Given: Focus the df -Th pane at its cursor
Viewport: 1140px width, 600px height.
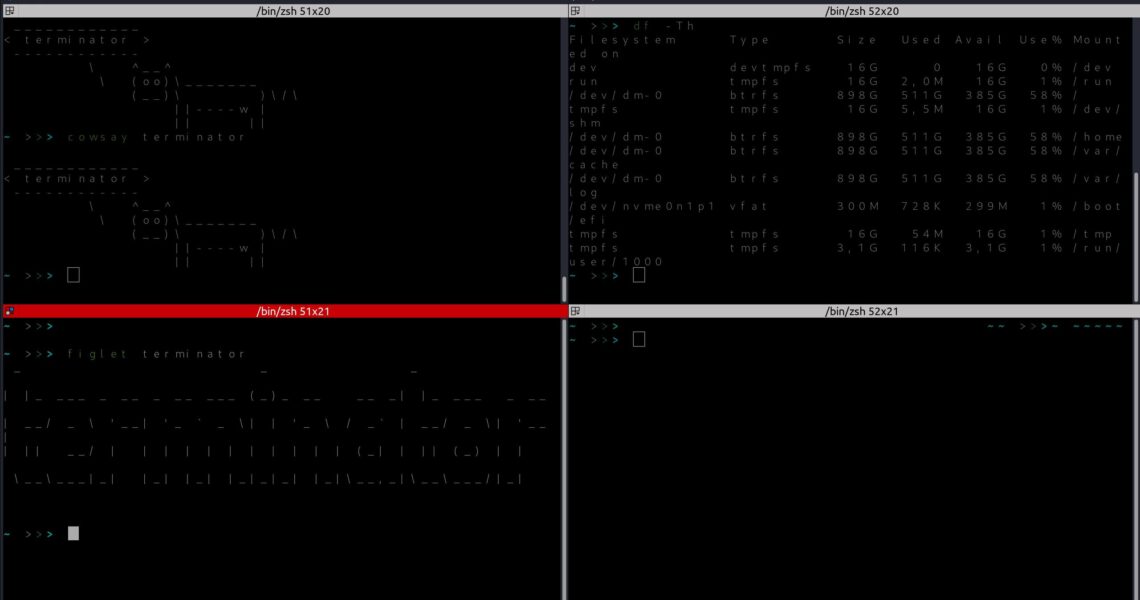Looking at the screenshot, I should (639, 275).
